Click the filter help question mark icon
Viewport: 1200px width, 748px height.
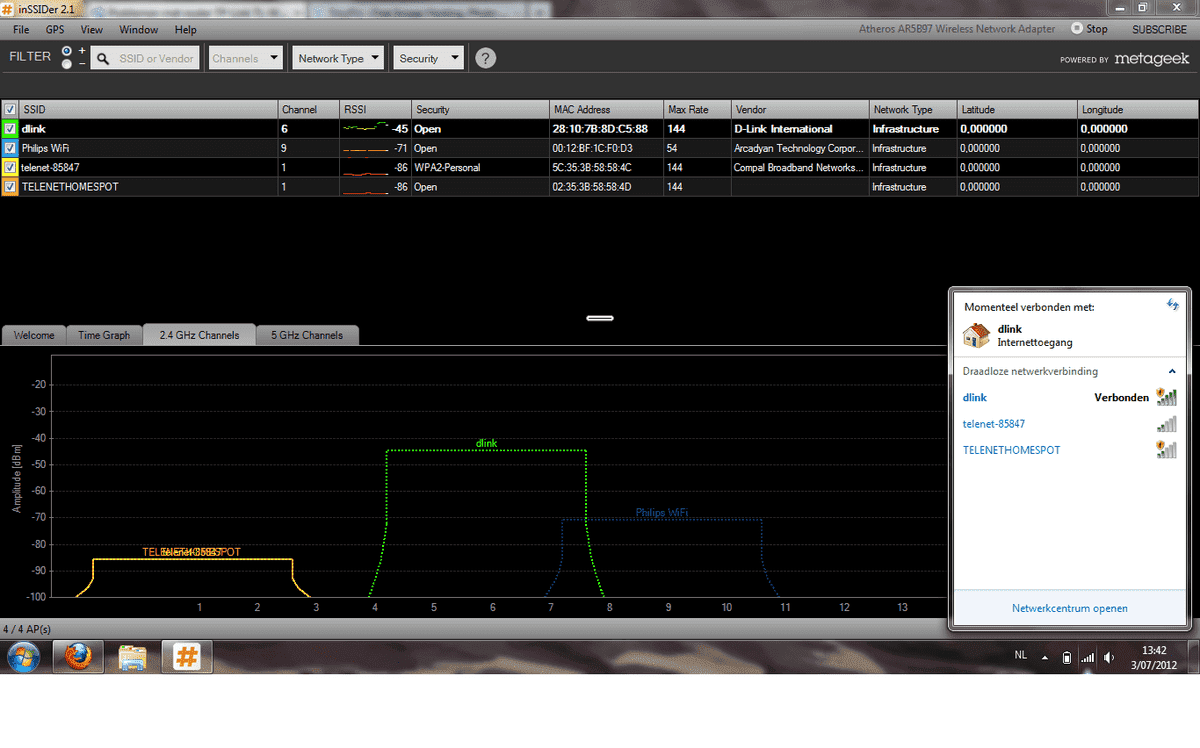(485, 58)
